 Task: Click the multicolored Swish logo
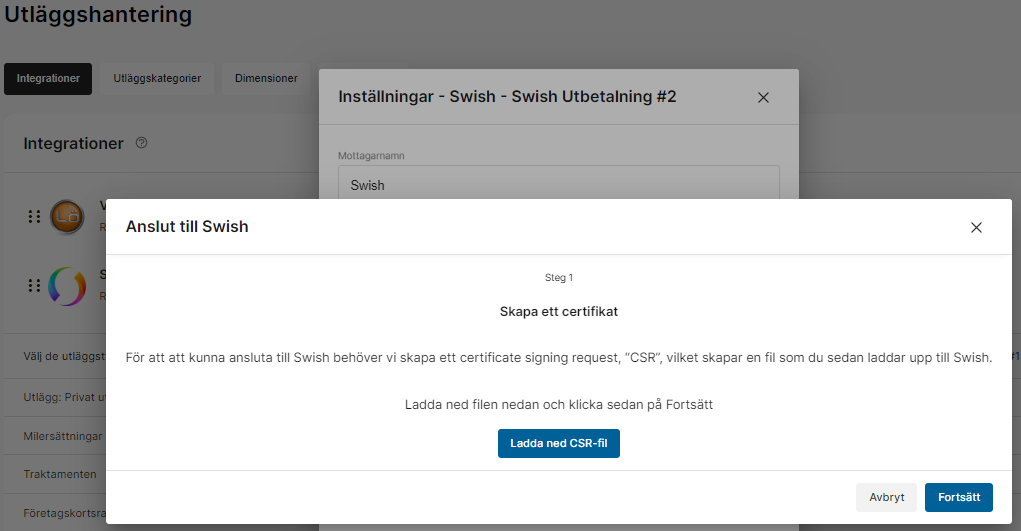tap(67, 286)
